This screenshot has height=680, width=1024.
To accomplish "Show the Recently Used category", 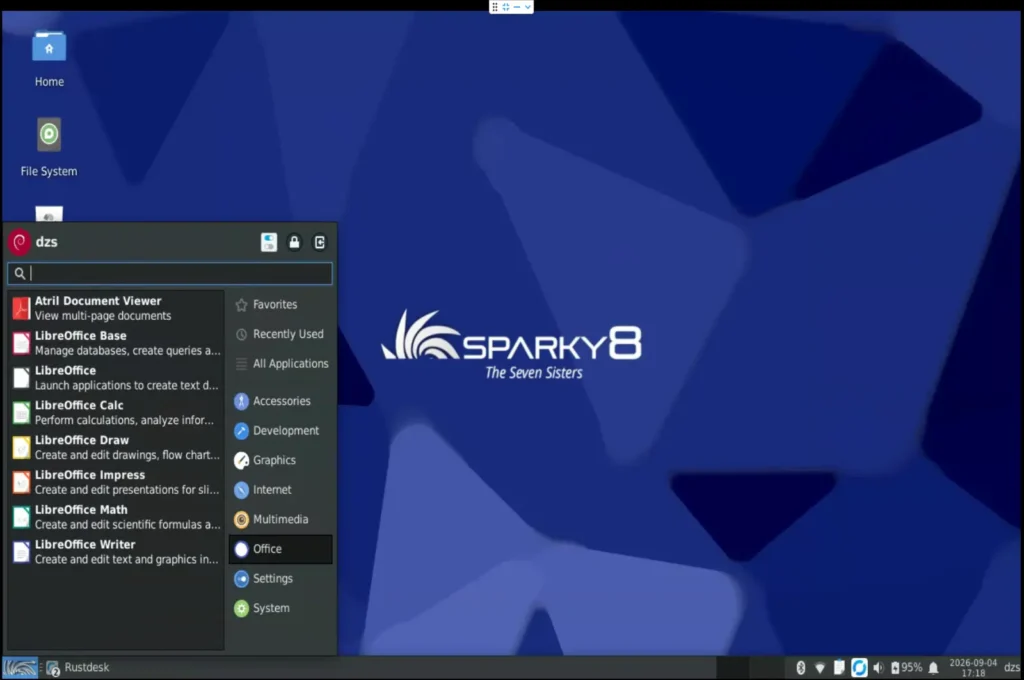I will click(280, 334).
